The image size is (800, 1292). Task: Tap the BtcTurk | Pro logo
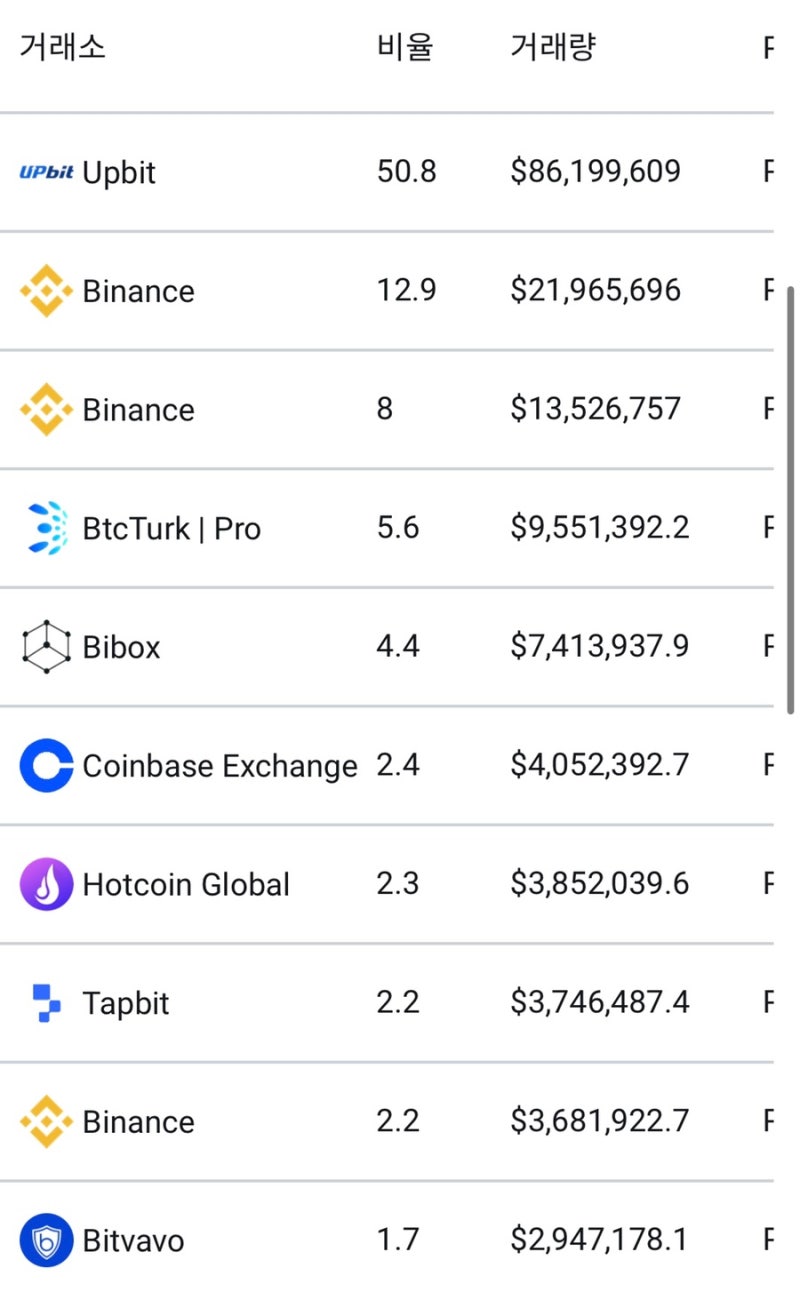pyautogui.click(x=46, y=528)
